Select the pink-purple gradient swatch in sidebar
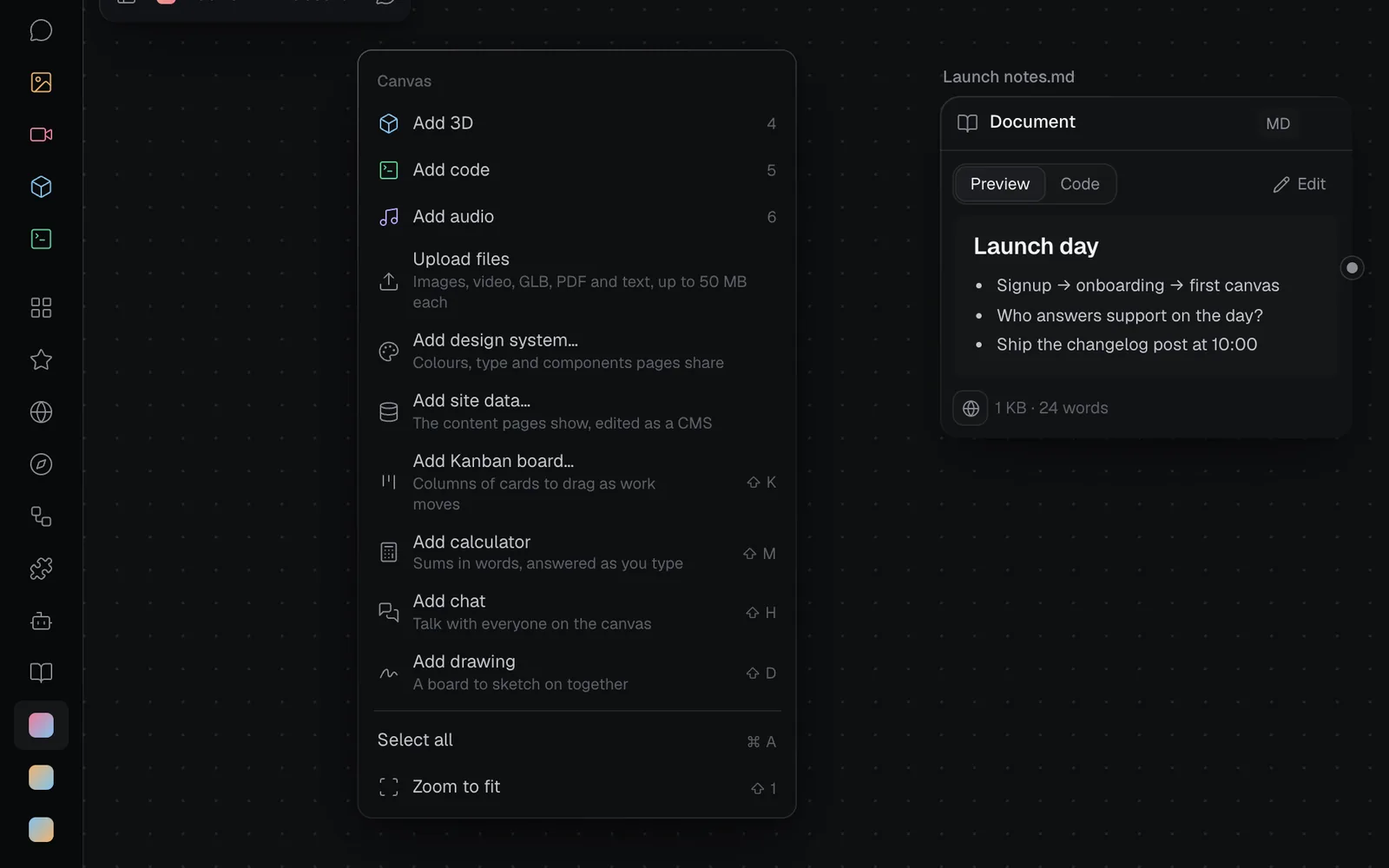1389x868 pixels. tap(41, 726)
